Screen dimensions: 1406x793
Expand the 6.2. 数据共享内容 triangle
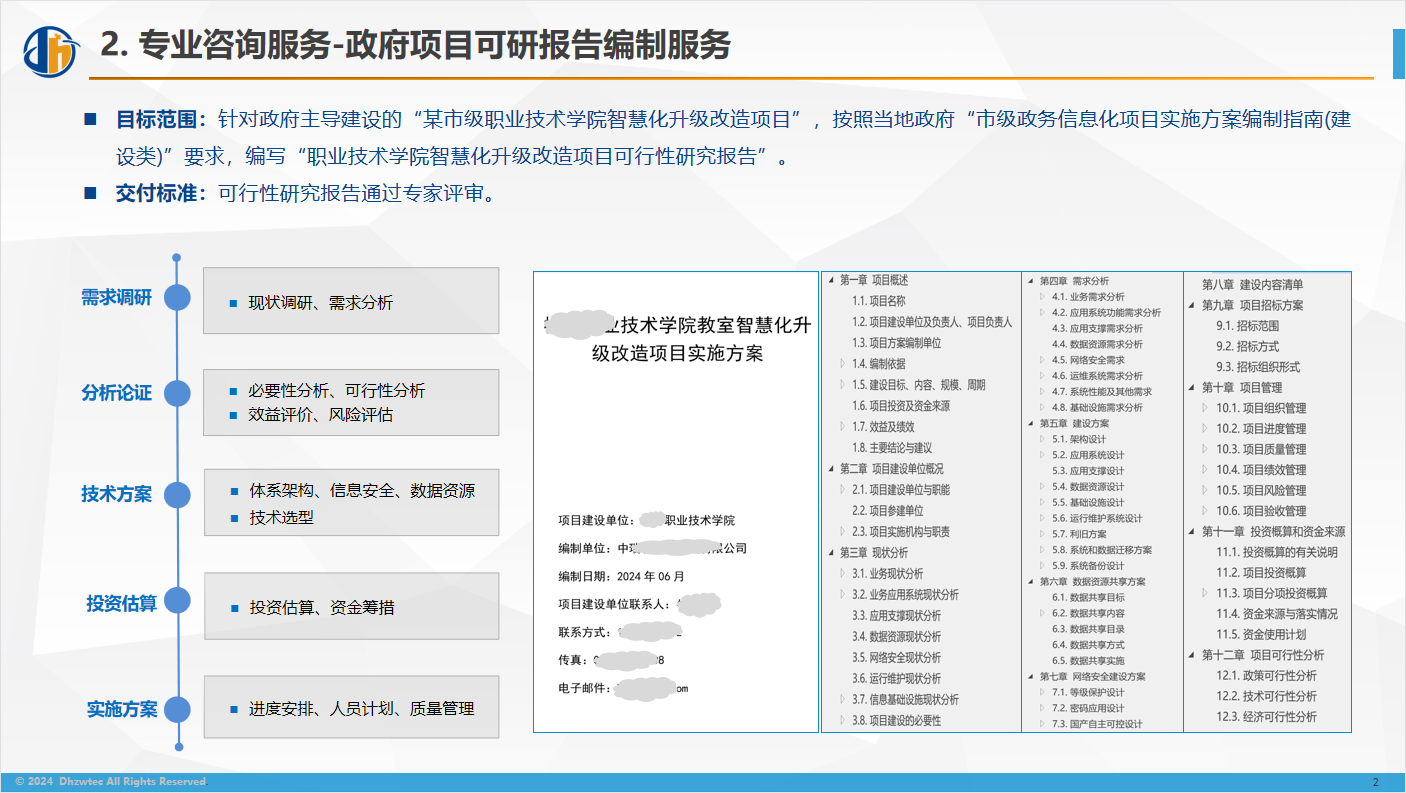[x=1043, y=614]
